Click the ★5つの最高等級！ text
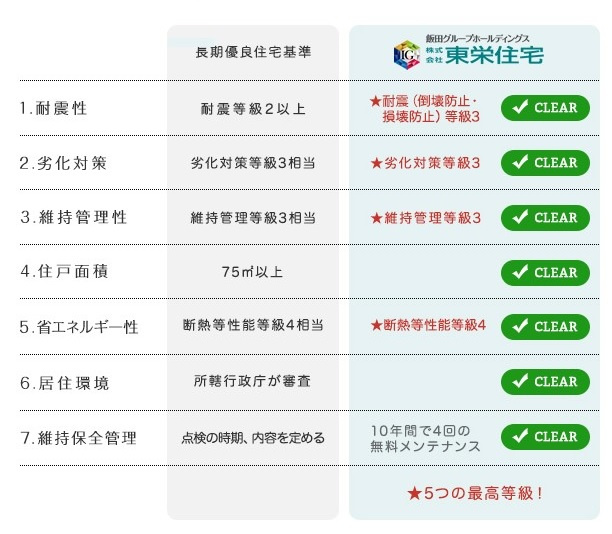This screenshot has width=612, height=534. 475,493
